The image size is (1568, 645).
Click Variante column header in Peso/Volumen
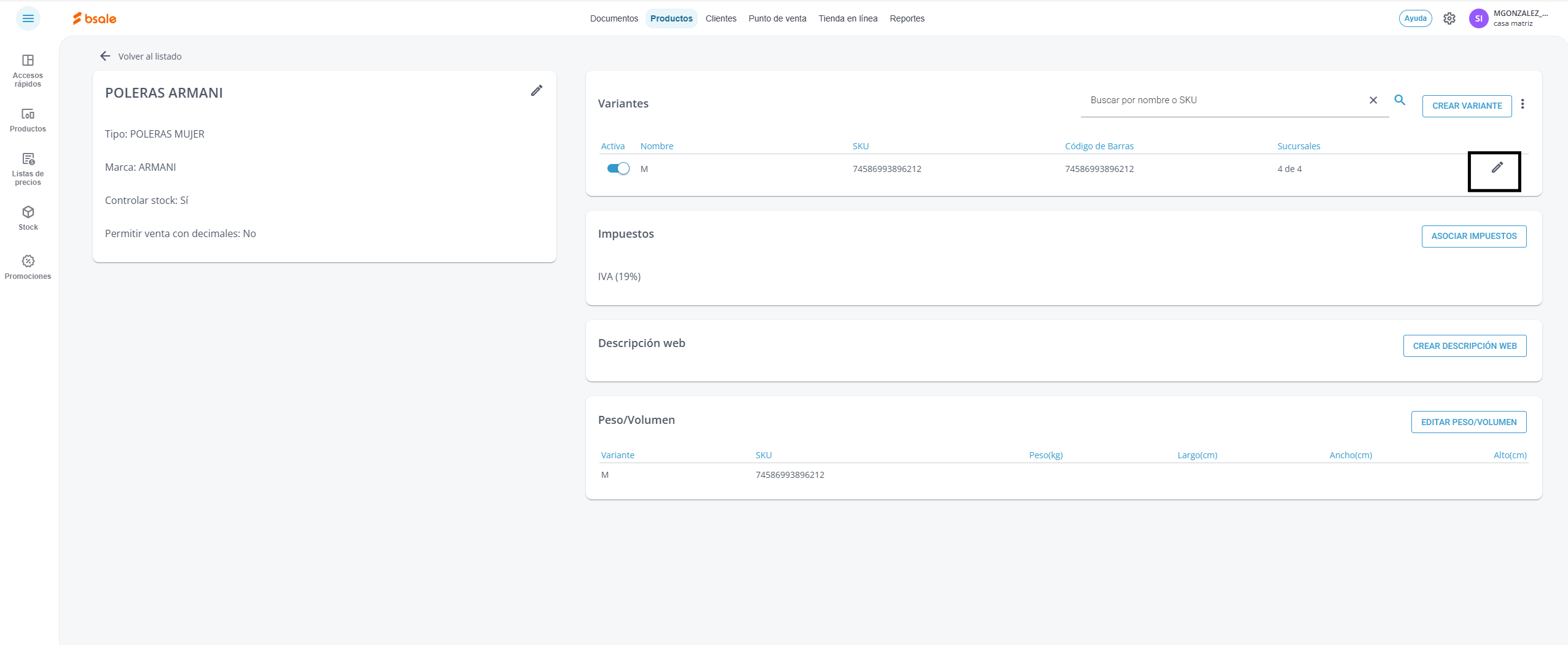[617, 455]
